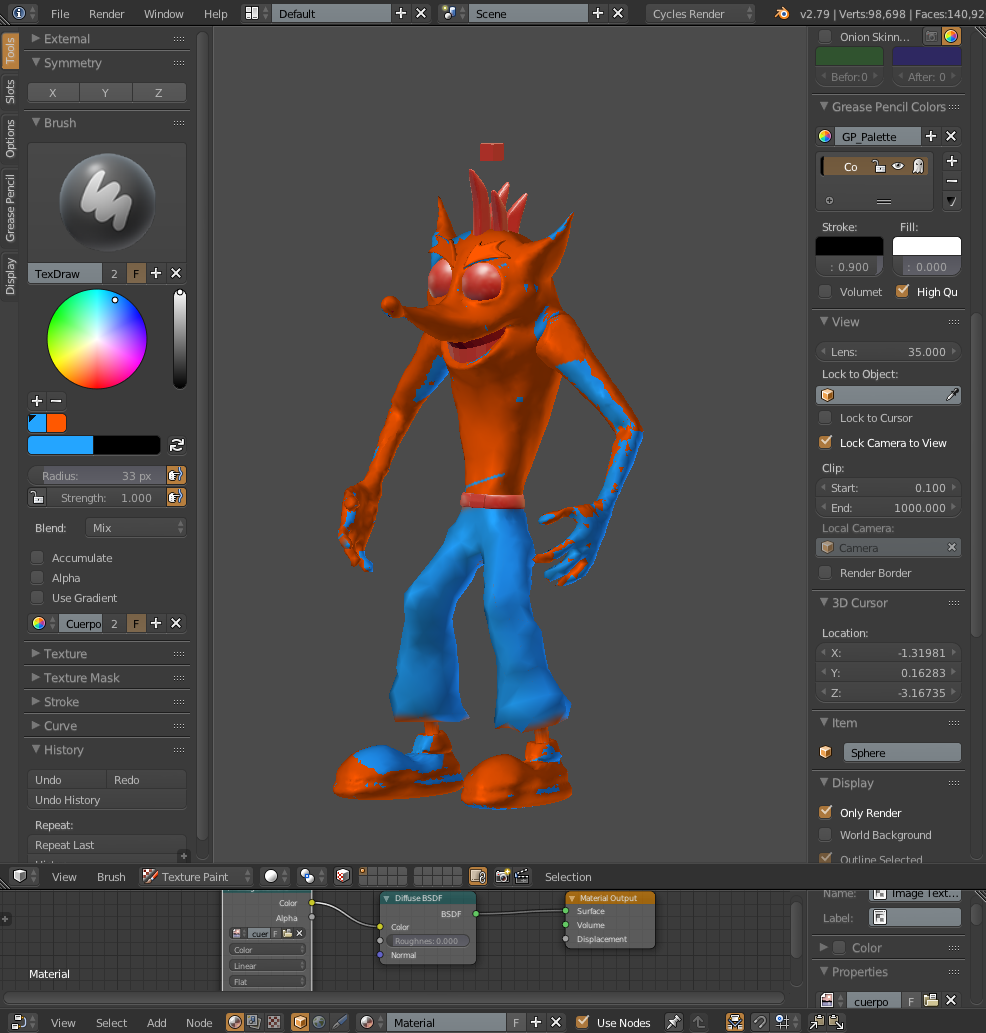The height and width of the screenshot is (1033, 986).
Task: Click the pin icon in node editor header
Action: click(674, 1022)
